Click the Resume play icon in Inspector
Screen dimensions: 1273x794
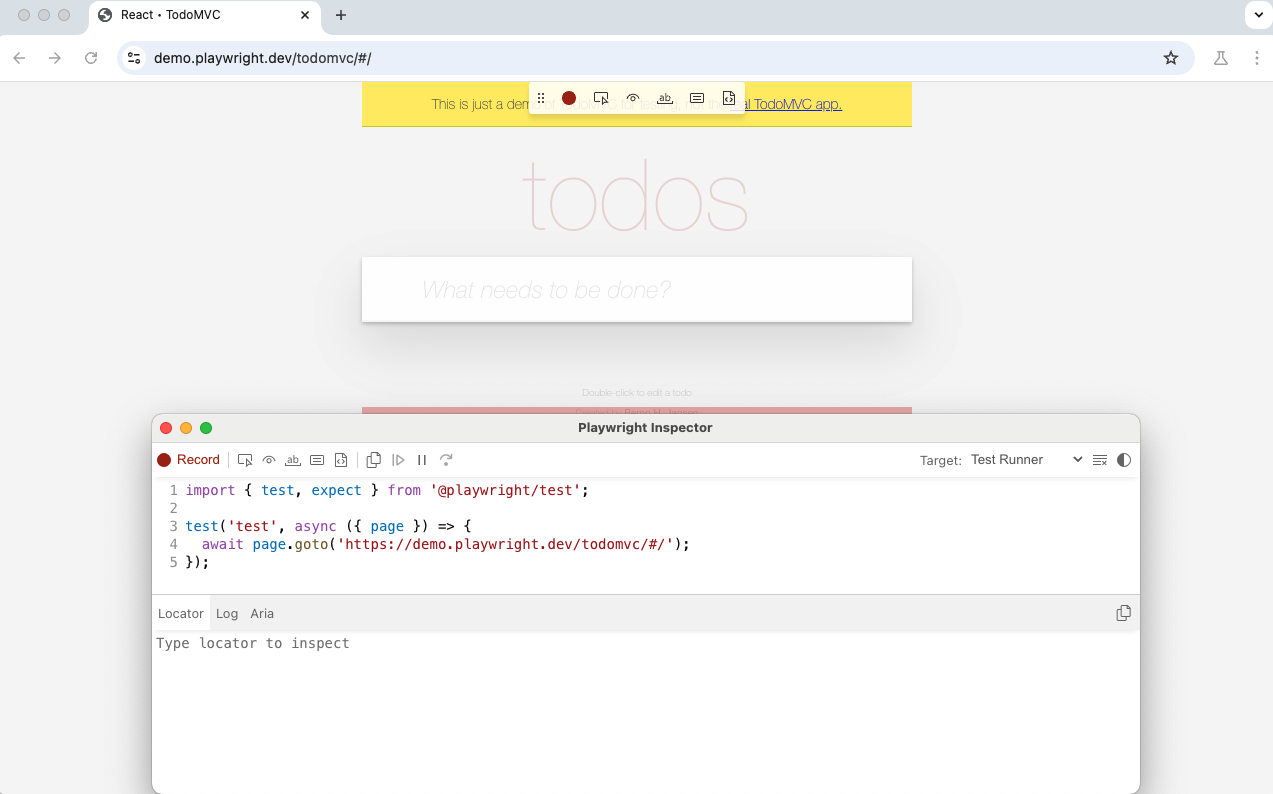398,460
